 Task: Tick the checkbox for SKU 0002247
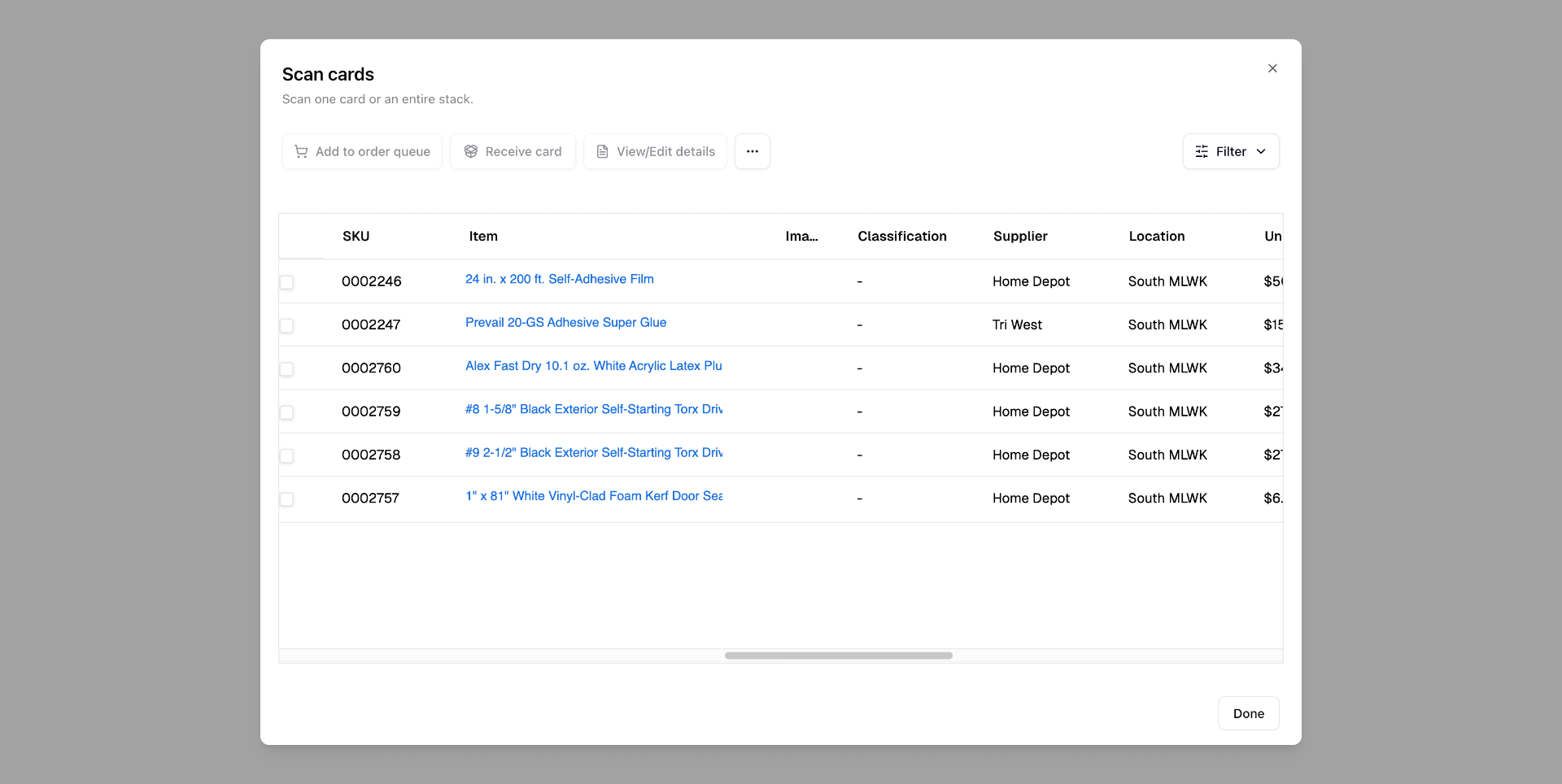[286, 325]
